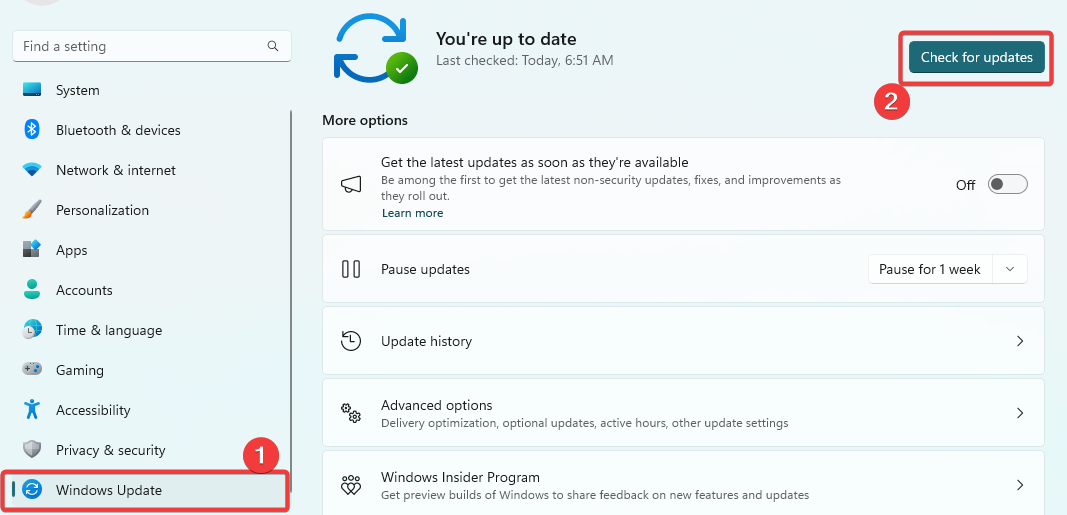Toggle Get the latest updates switch on
1067x515 pixels.
pos(1007,184)
